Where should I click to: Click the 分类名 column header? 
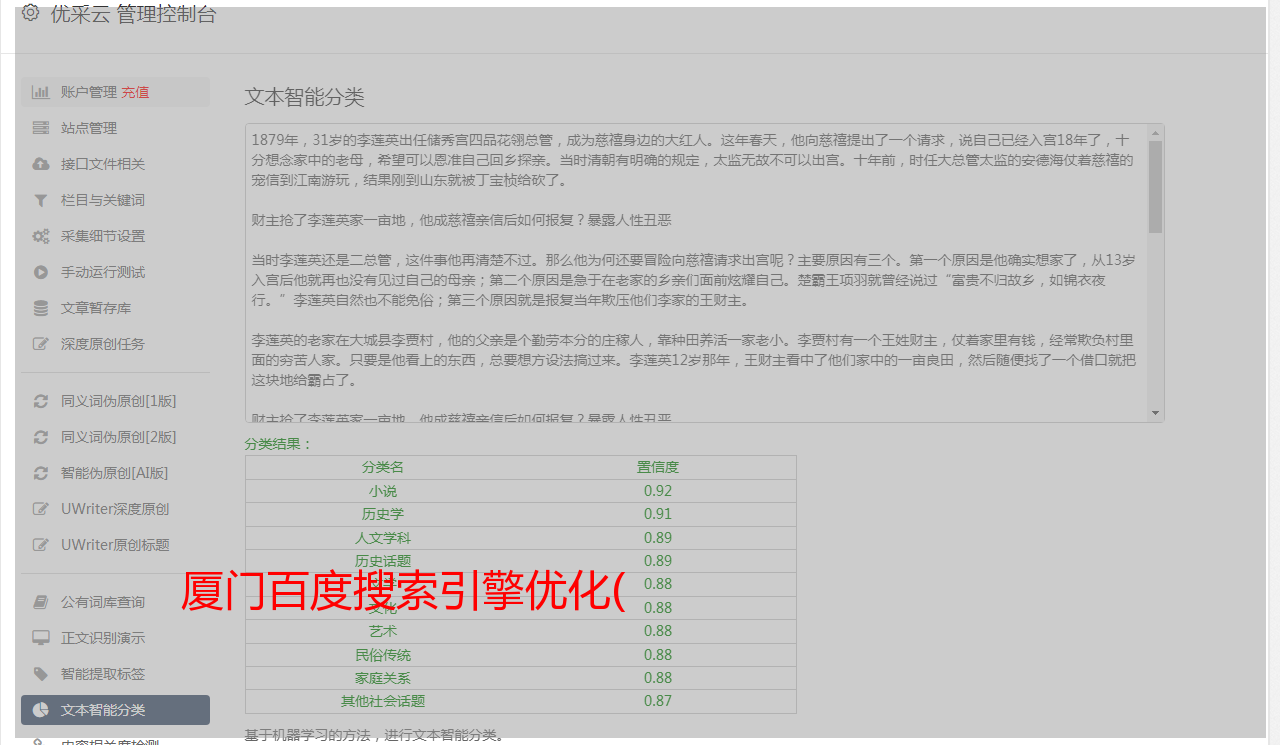point(383,467)
